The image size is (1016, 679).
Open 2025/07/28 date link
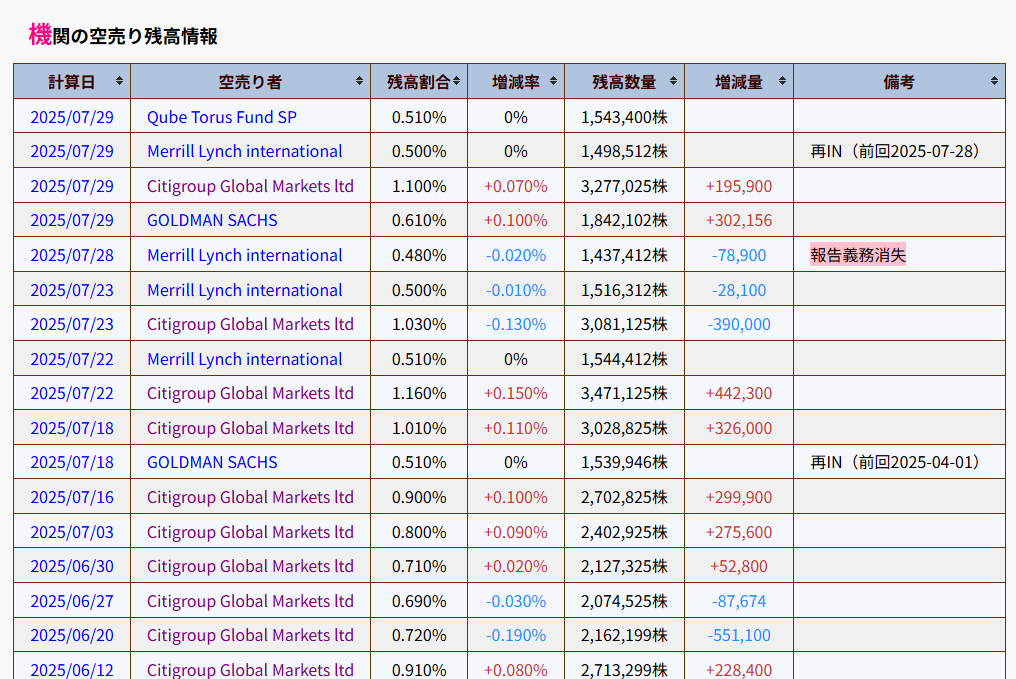(x=72, y=255)
